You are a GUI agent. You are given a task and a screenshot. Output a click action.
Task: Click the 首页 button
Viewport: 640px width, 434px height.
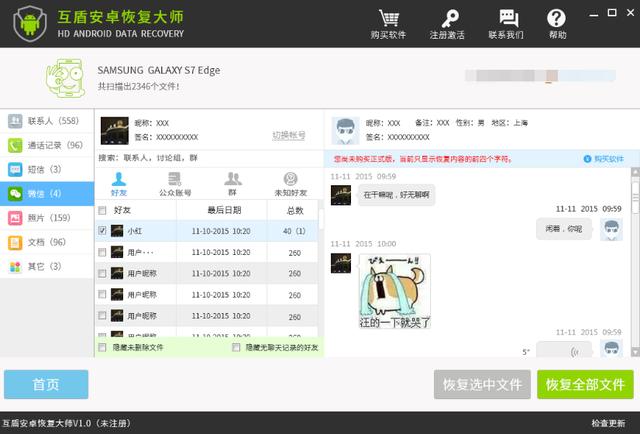(x=46, y=384)
